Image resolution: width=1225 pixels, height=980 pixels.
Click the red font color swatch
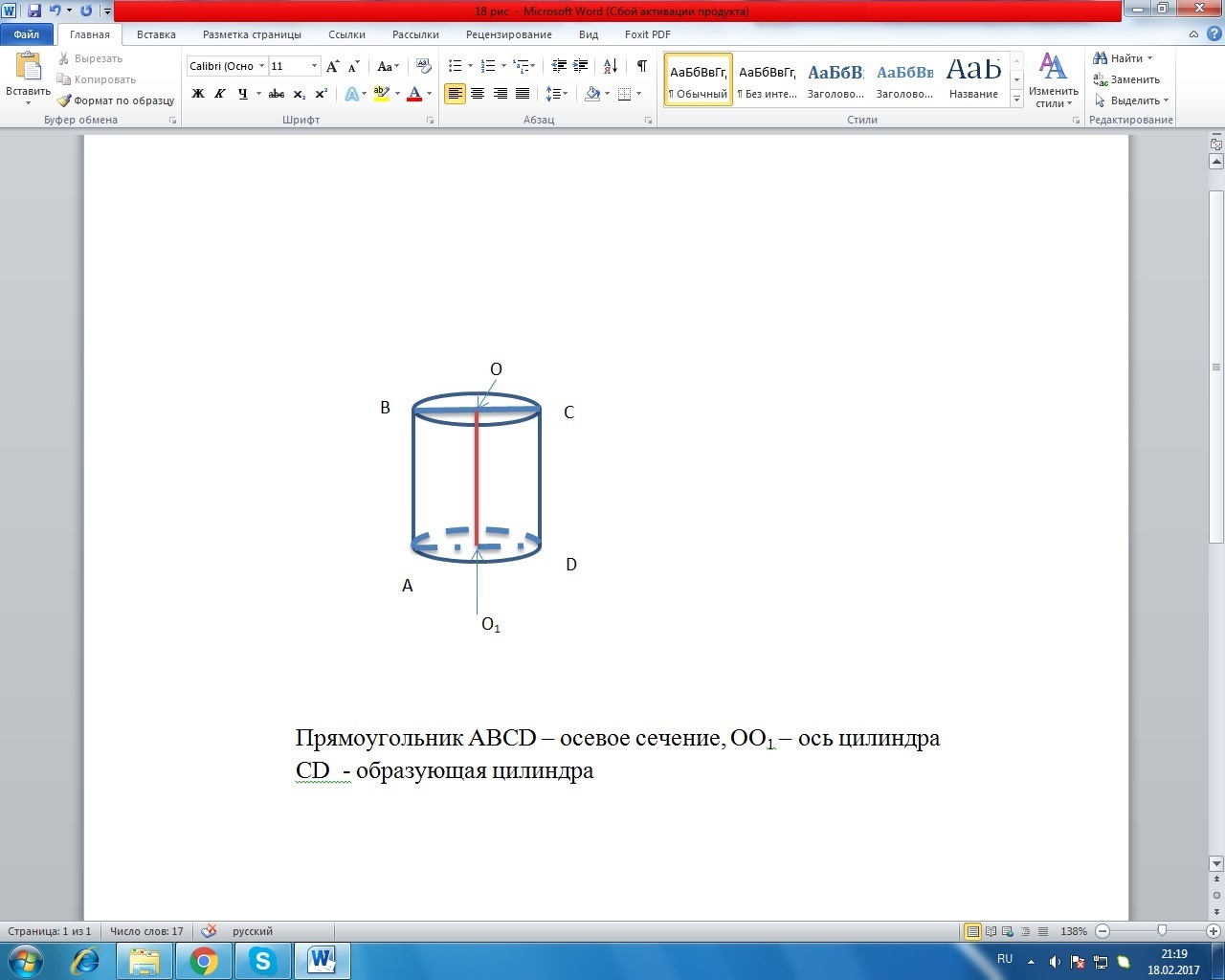(x=414, y=94)
